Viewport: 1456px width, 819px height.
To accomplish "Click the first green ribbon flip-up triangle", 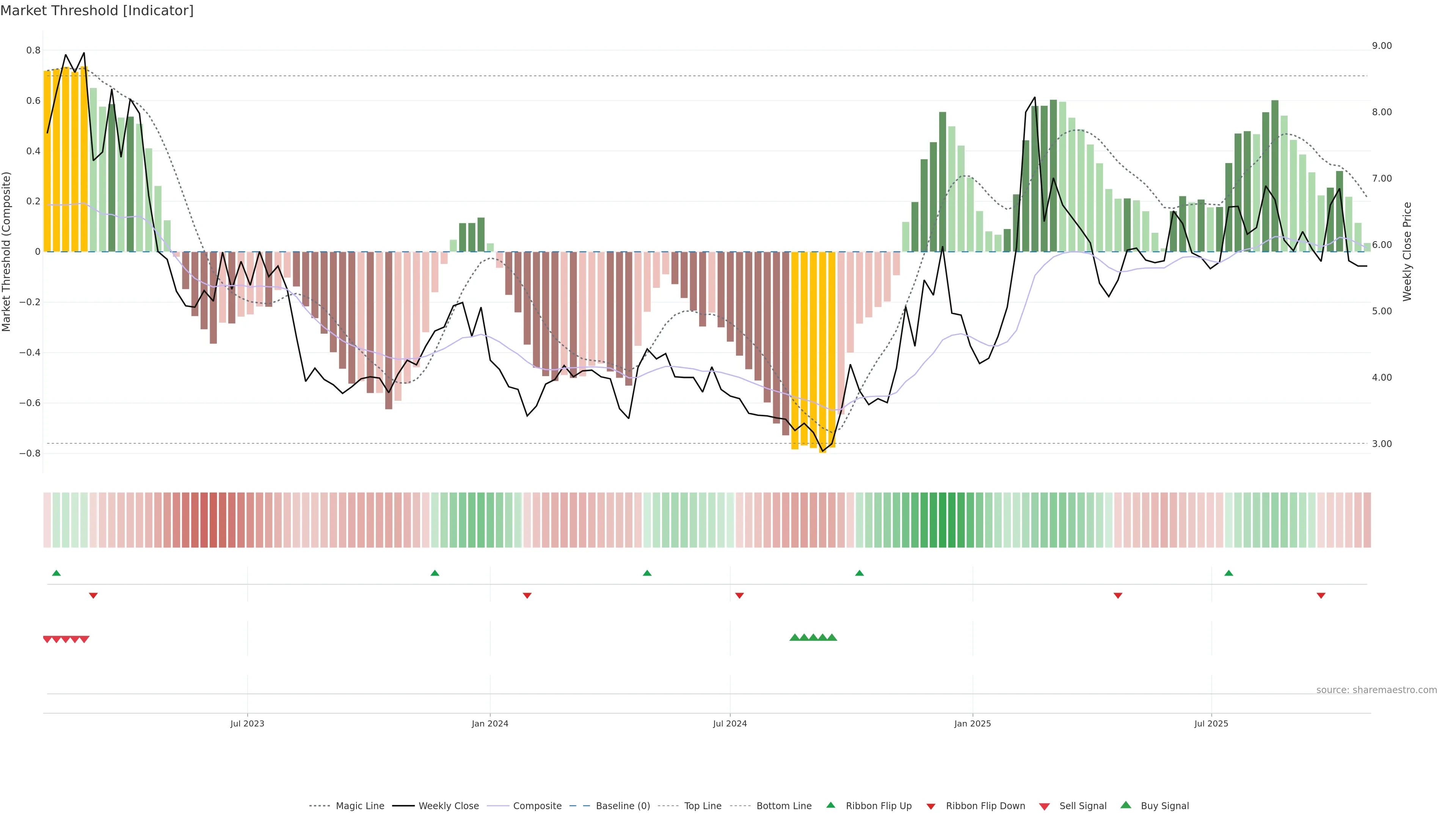I will pos(56,573).
